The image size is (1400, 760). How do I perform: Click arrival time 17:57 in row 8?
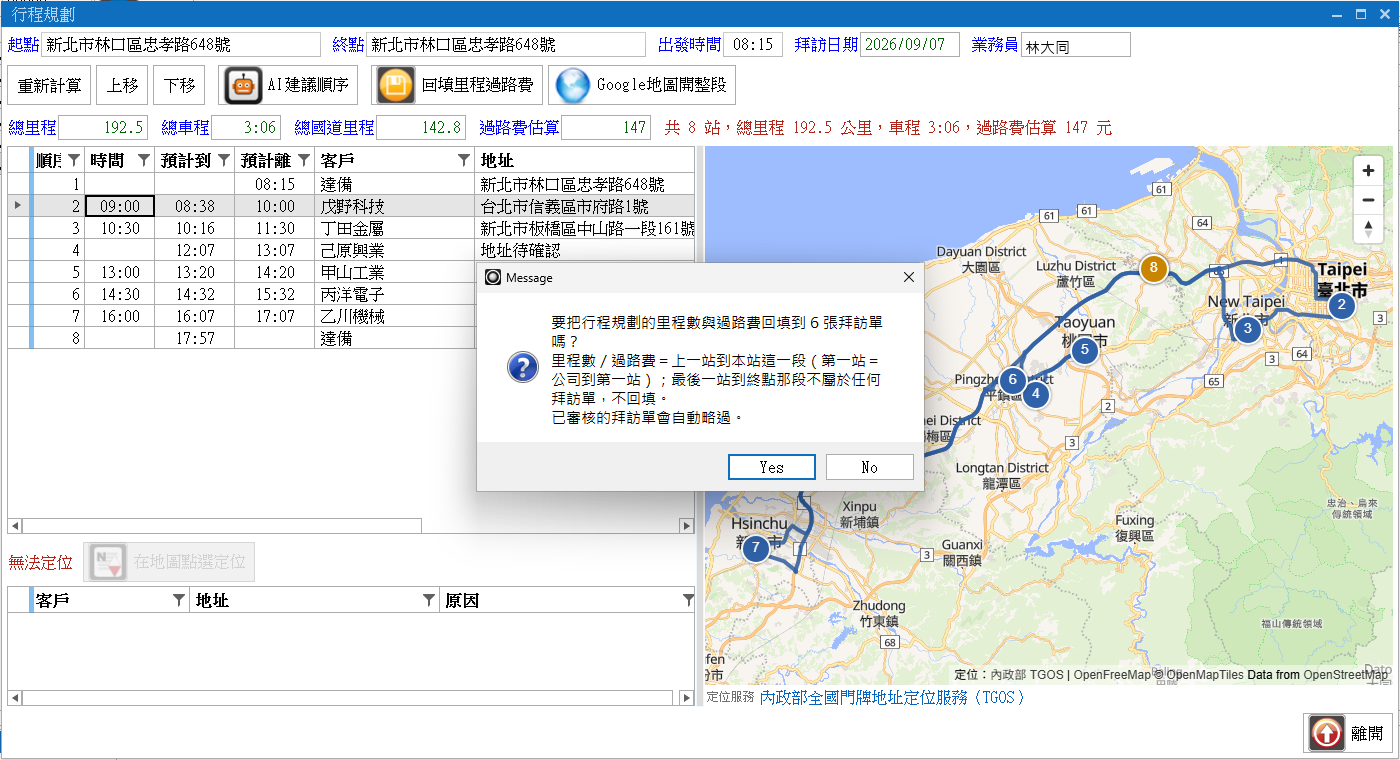pos(195,338)
